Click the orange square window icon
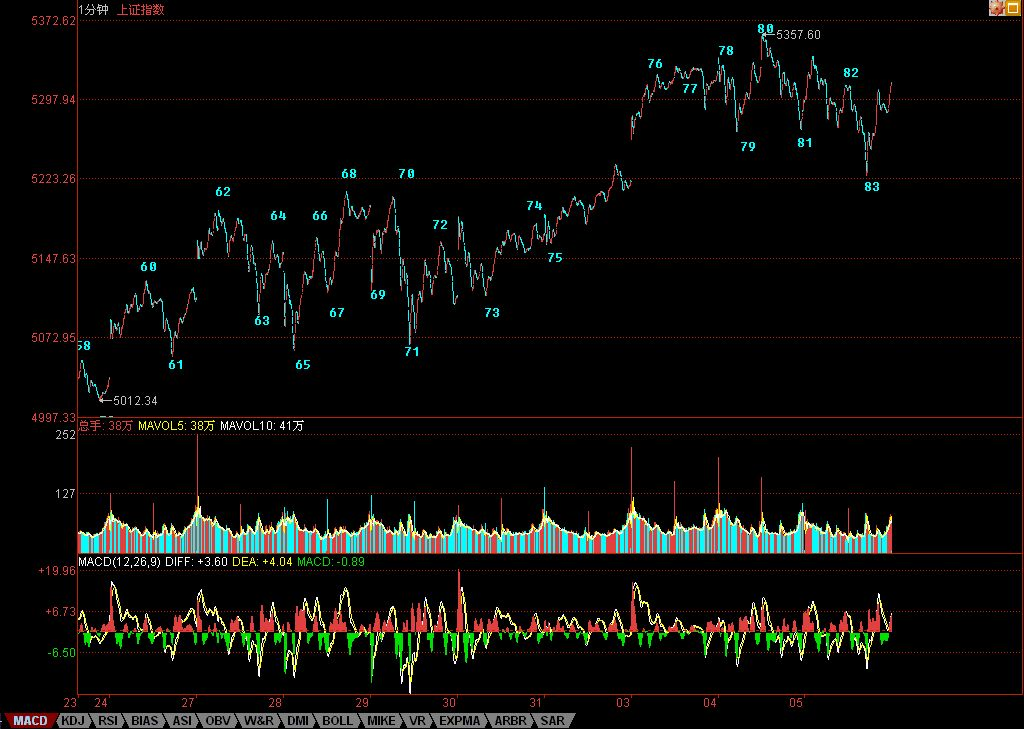This screenshot has height=729, width=1024. point(1012,8)
